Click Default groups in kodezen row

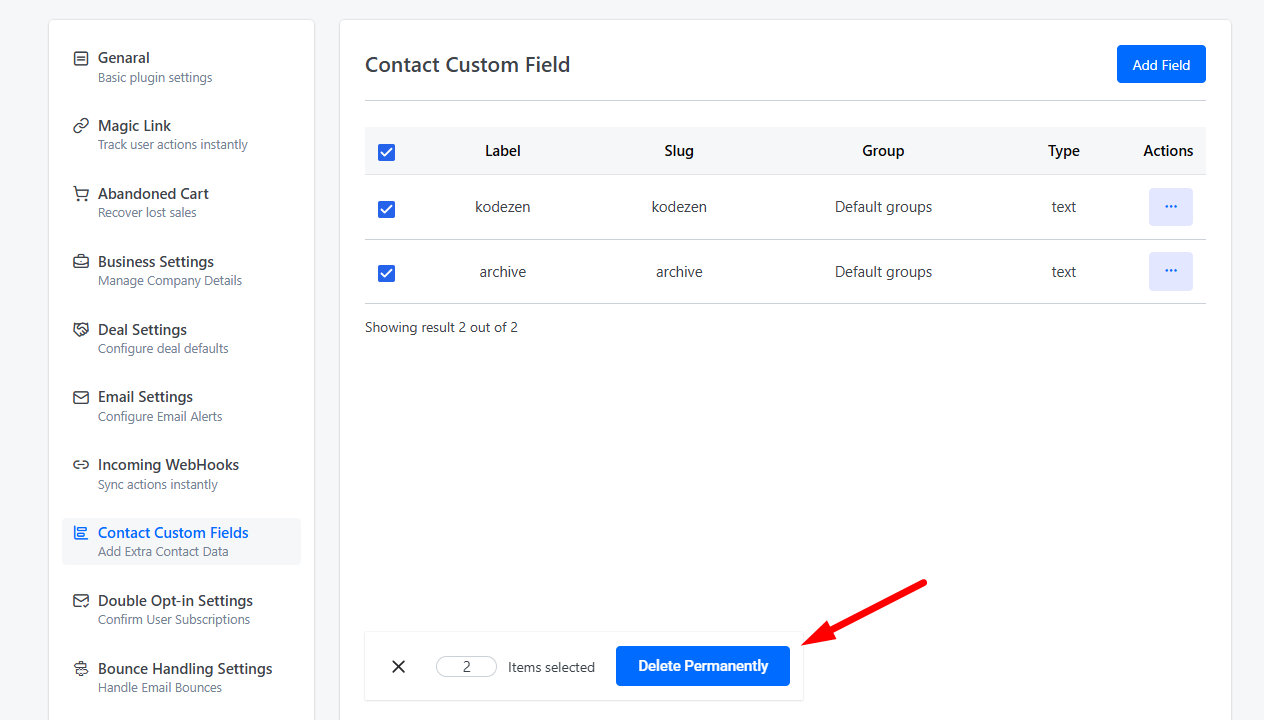click(x=883, y=207)
